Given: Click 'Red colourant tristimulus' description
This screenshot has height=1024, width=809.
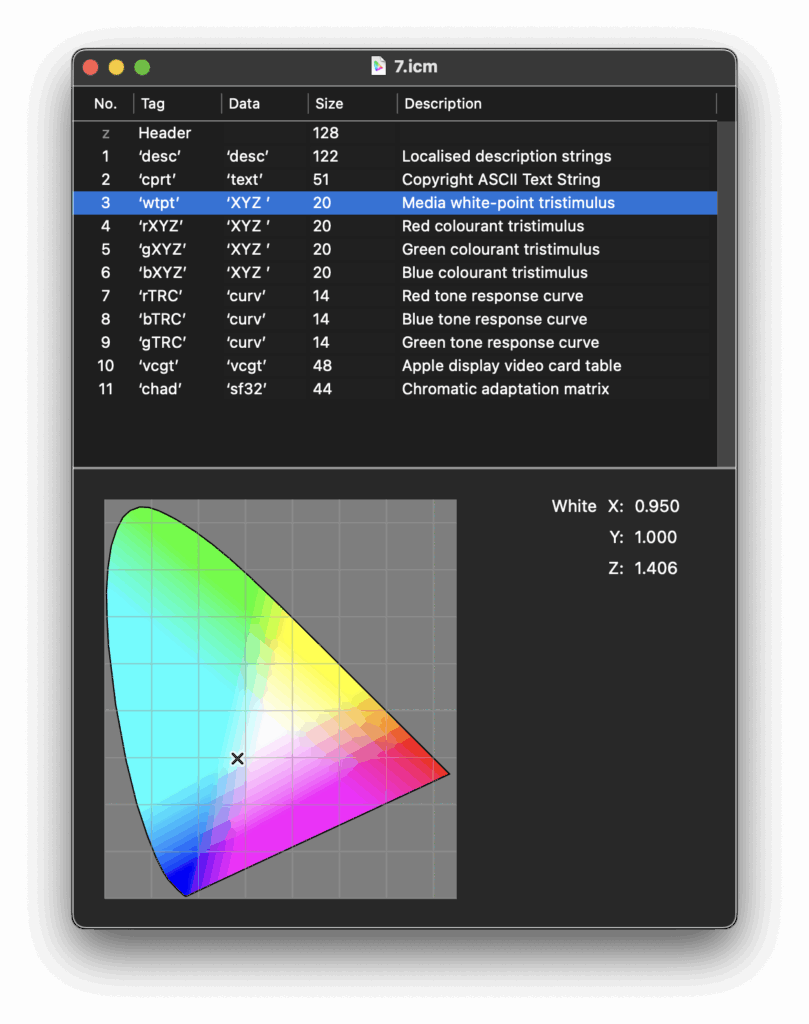Looking at the screenshot, I should pos(493,227).
